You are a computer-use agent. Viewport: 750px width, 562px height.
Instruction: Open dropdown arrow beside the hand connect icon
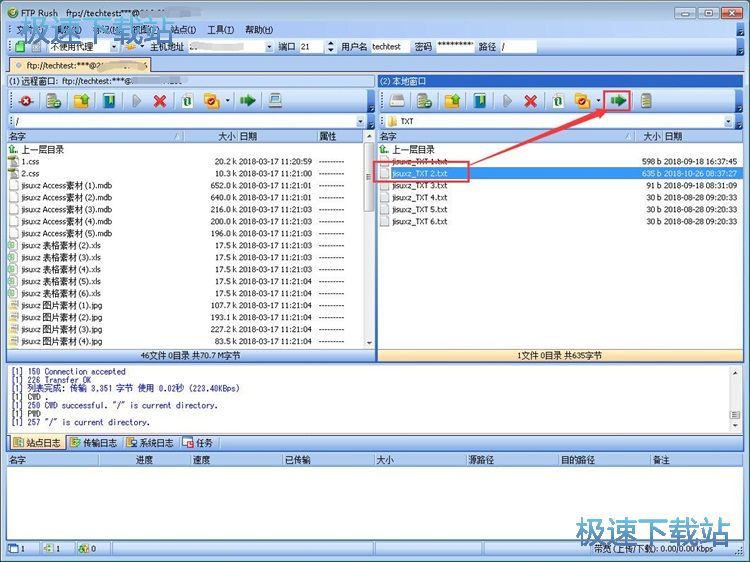(142, 46)
